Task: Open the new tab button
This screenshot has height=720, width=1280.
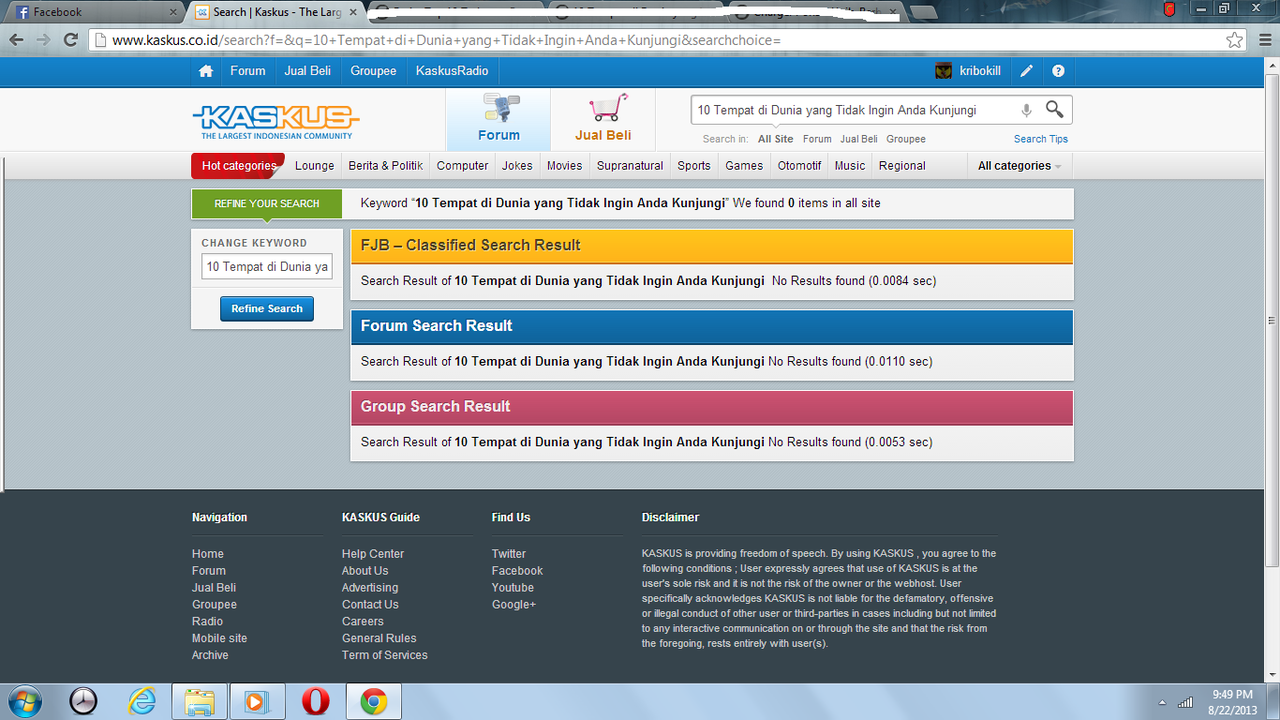Action: [922, 12]
